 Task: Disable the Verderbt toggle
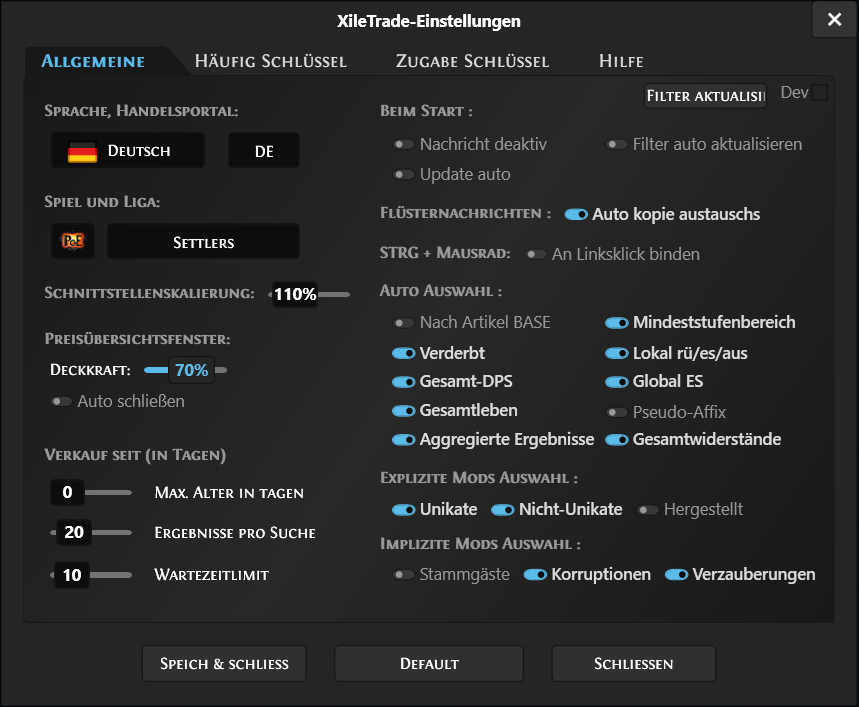pos(404,354)
